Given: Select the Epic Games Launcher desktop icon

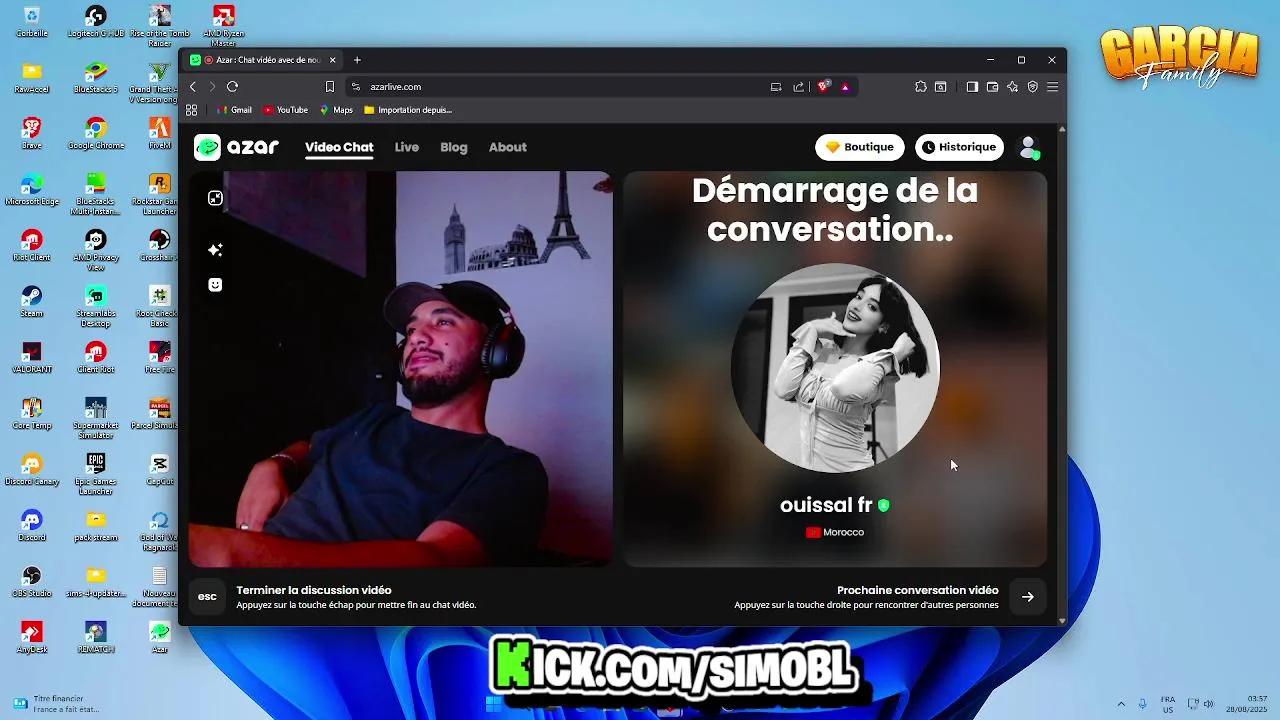Looking at the screenshot, I should point(96,474).
